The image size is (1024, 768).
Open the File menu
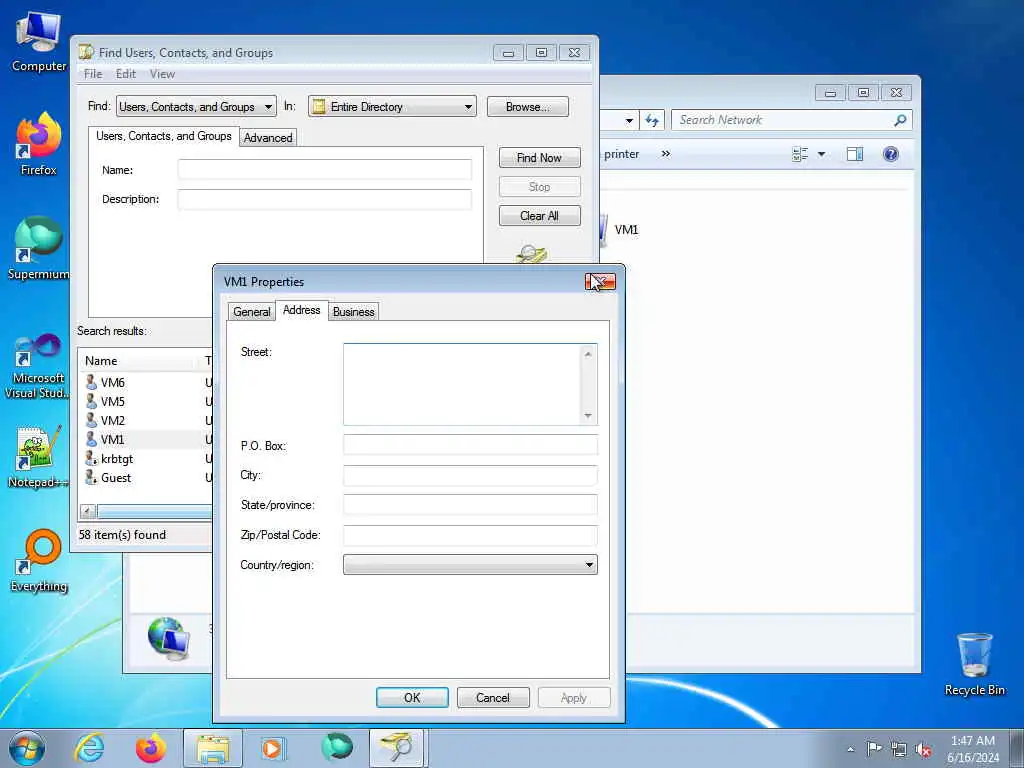[93, 74]
